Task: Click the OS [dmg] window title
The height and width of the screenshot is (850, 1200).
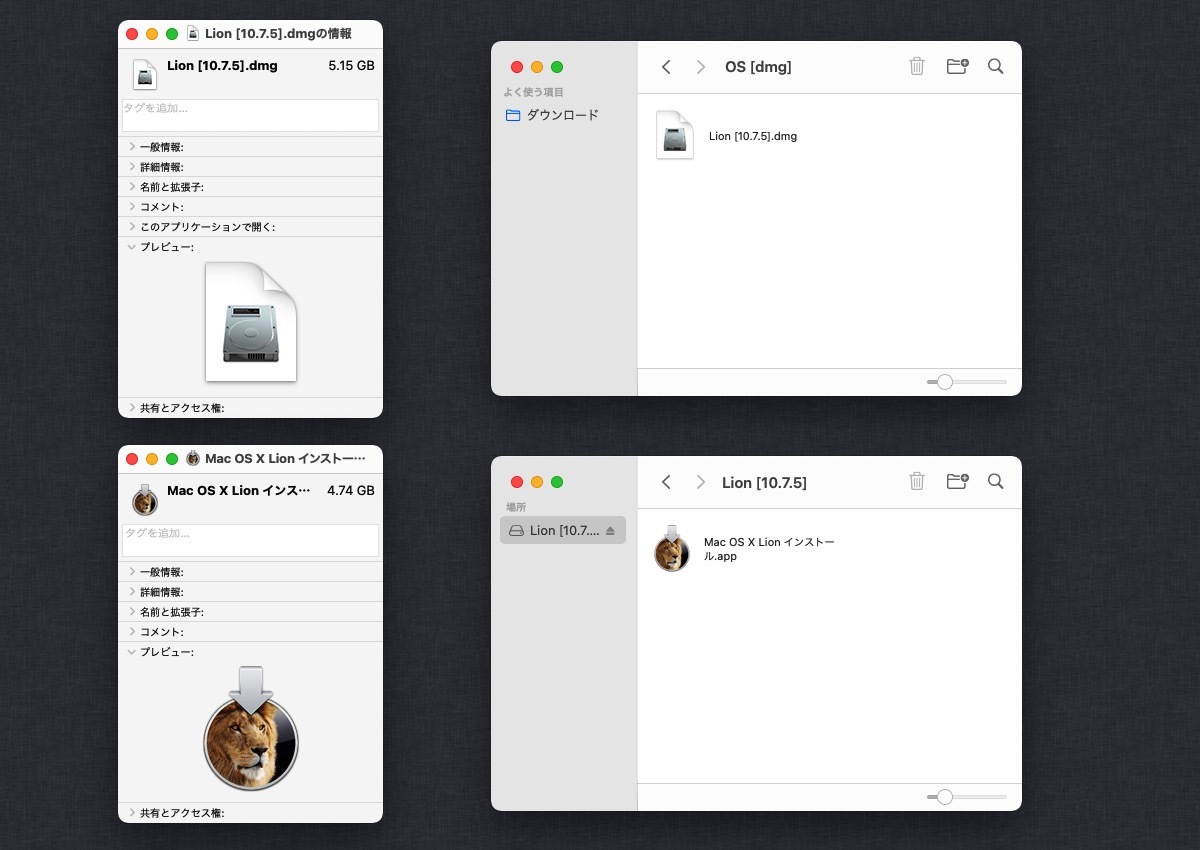Action: pyautogui.click(x=758, y=67)
